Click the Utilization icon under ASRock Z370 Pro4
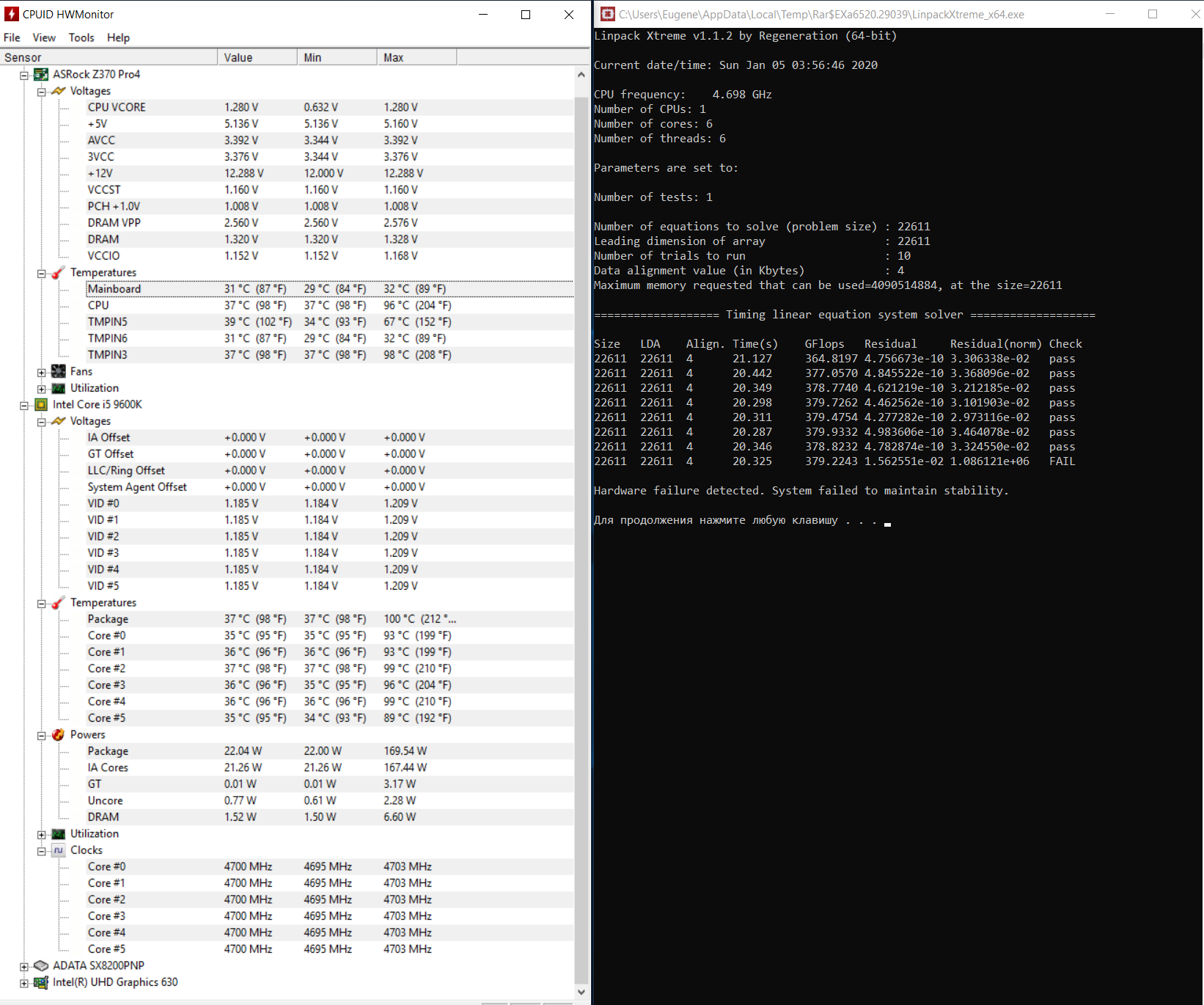1204x1005 pixels. [59, 388]
